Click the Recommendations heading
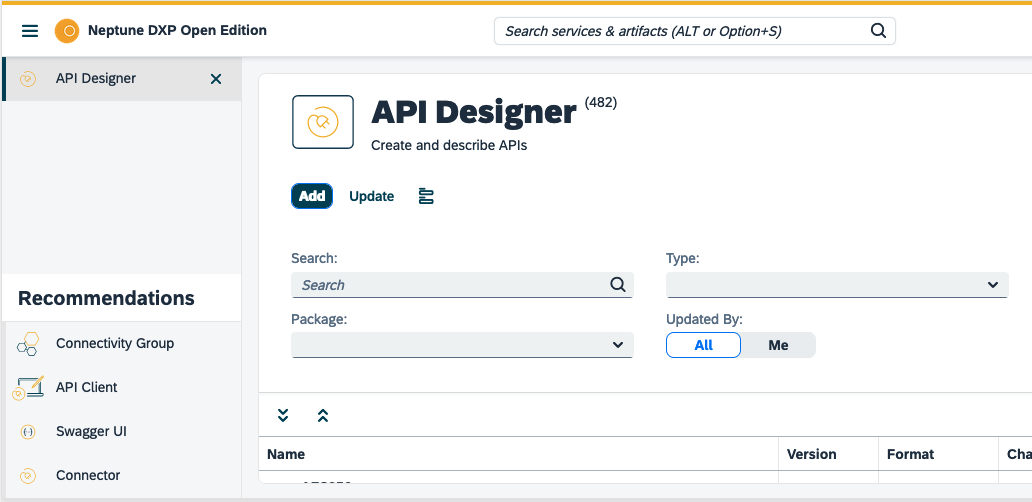This screenshot has height=502, width=1032. (106, 298)
